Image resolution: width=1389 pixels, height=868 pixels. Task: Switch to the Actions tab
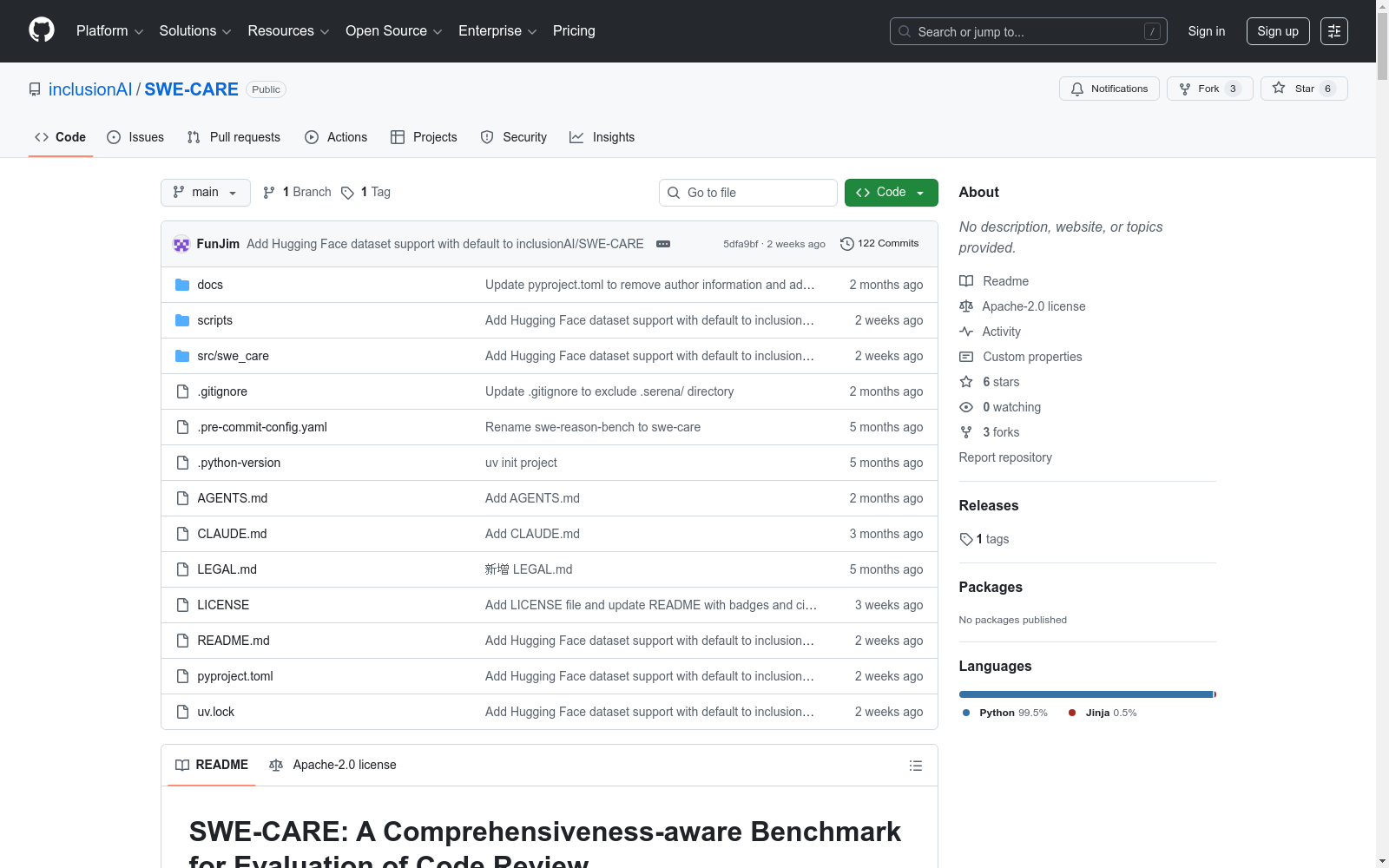(x=336, y=137)
